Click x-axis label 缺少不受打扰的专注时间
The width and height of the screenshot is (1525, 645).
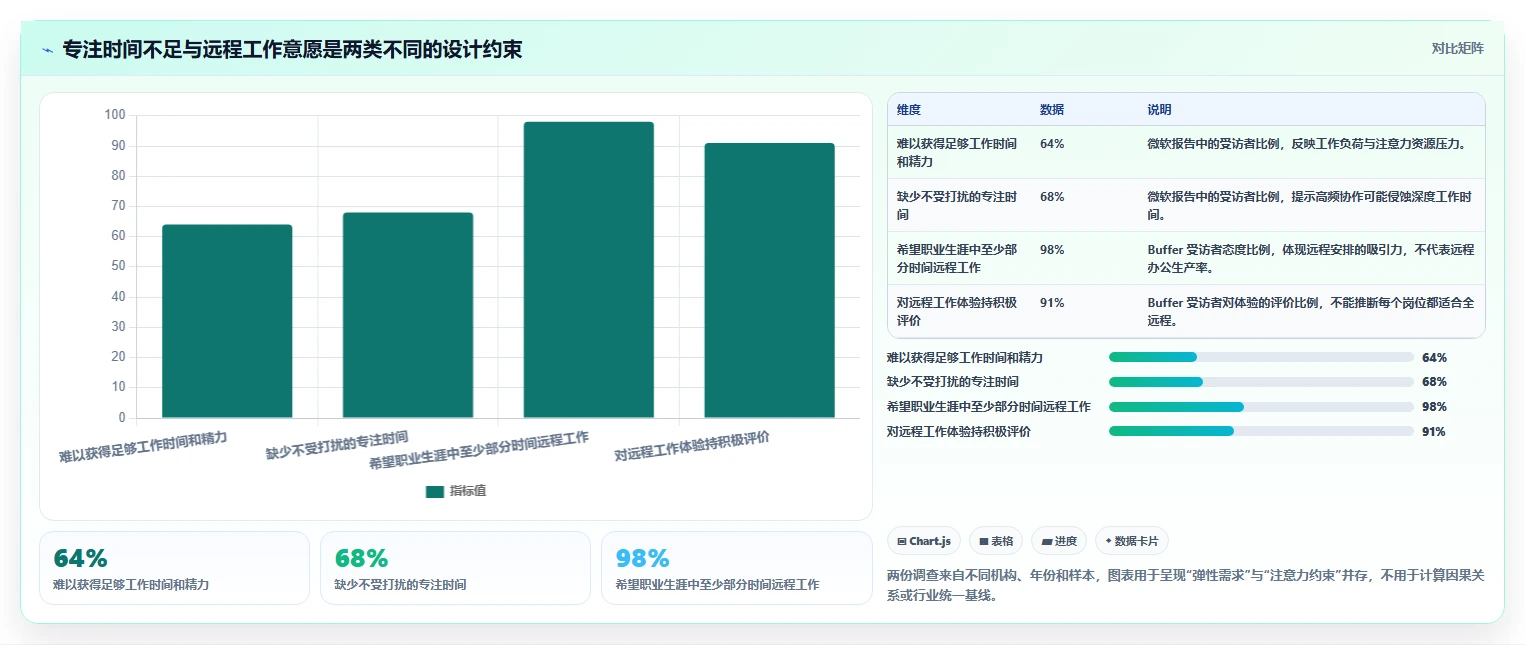tap(337, 445)
